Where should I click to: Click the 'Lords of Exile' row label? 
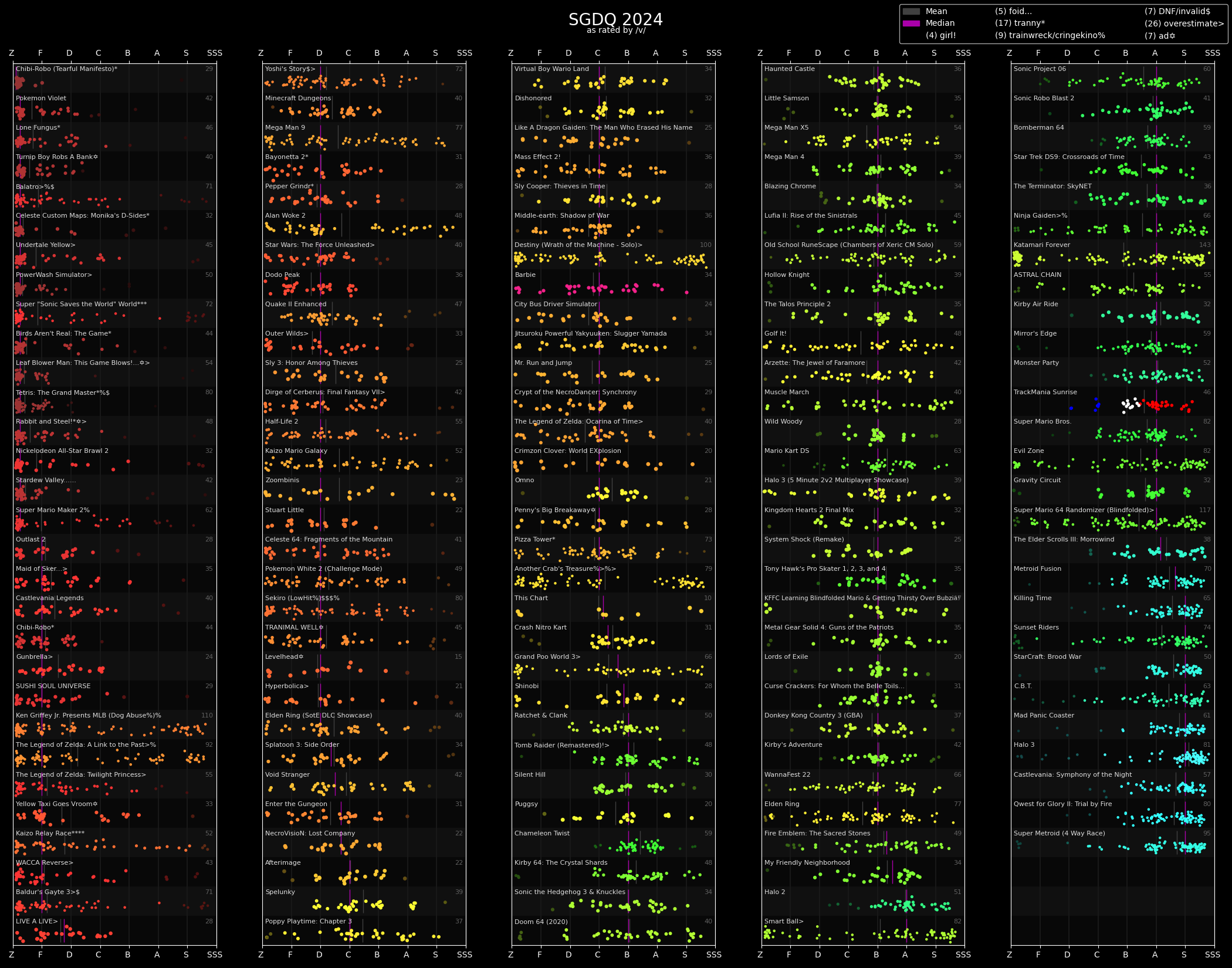pyautogui.click(x=786, y=656)
